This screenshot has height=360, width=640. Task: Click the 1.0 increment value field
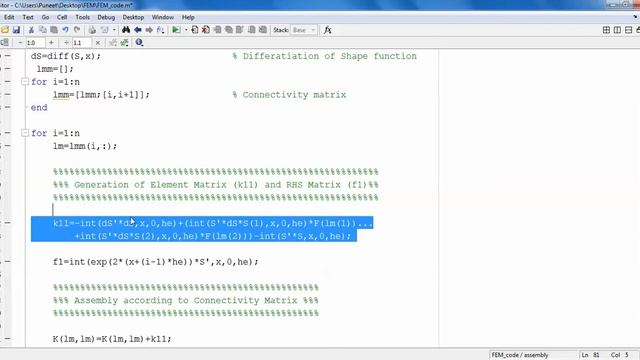pyautogui.click(x=36, y=42)
